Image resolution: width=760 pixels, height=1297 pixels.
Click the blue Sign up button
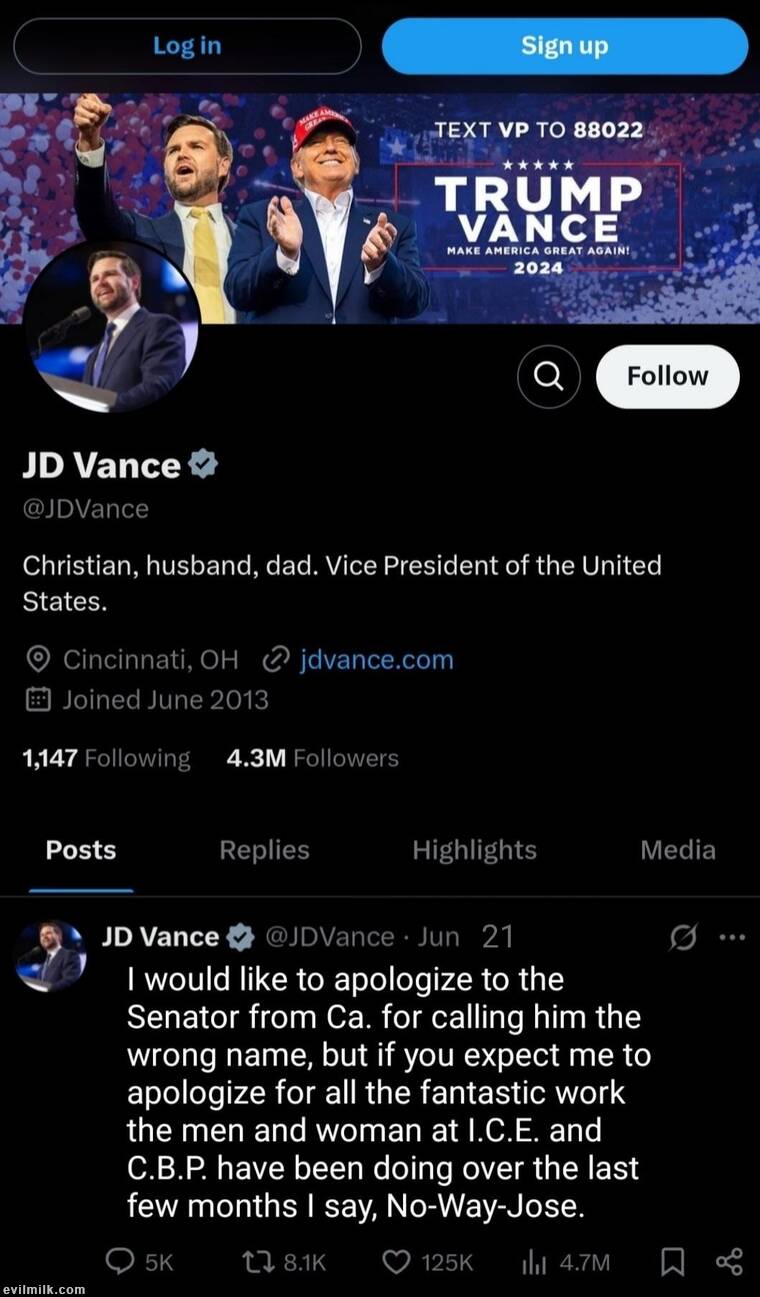pyautogui.click(x=564, y=46)
